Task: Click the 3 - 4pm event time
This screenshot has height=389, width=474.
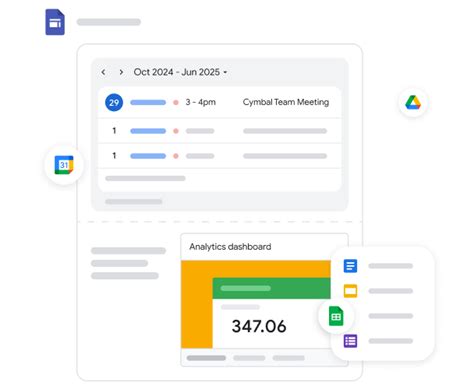Action: (x=201, y=102)
